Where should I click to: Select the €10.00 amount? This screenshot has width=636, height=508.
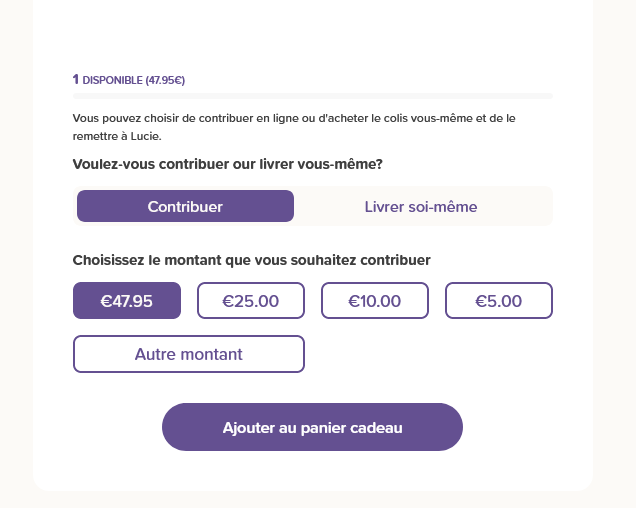375,301
